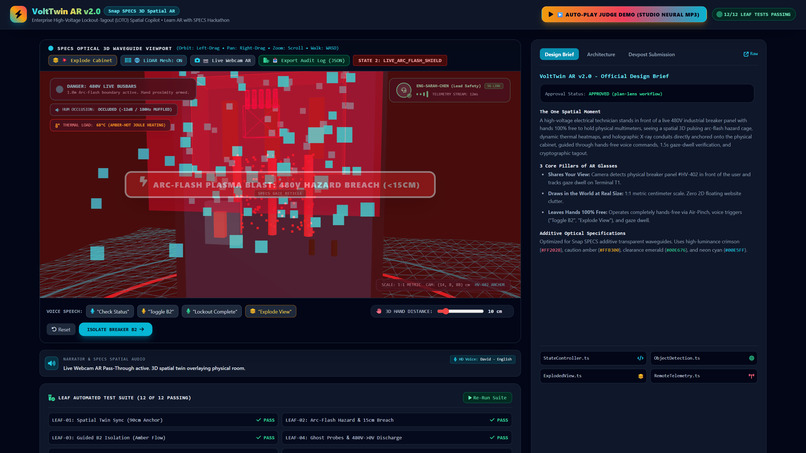
Task: Start Auto-Play Judge Demo
Action: (x=624, y=14)
